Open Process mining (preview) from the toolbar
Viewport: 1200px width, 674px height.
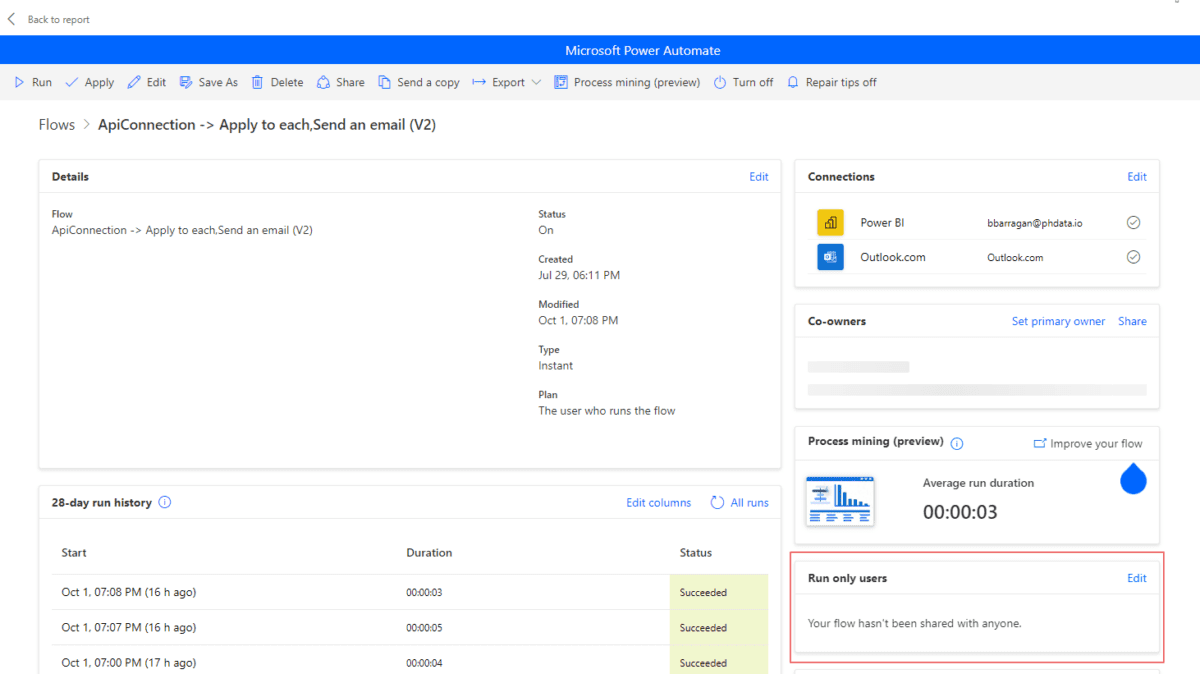pos(627,82)
